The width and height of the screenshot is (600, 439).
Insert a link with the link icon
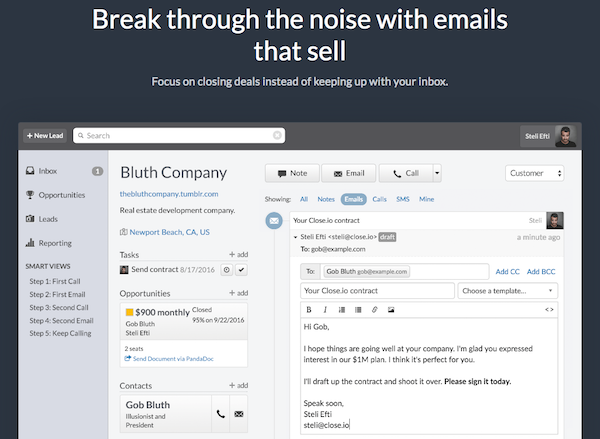(373, 310)
